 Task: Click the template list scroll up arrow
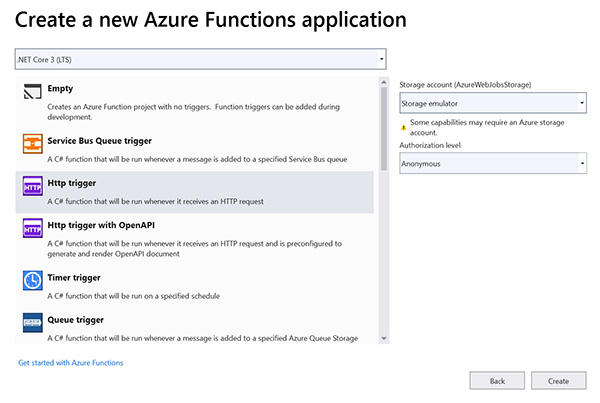point(384,82)
